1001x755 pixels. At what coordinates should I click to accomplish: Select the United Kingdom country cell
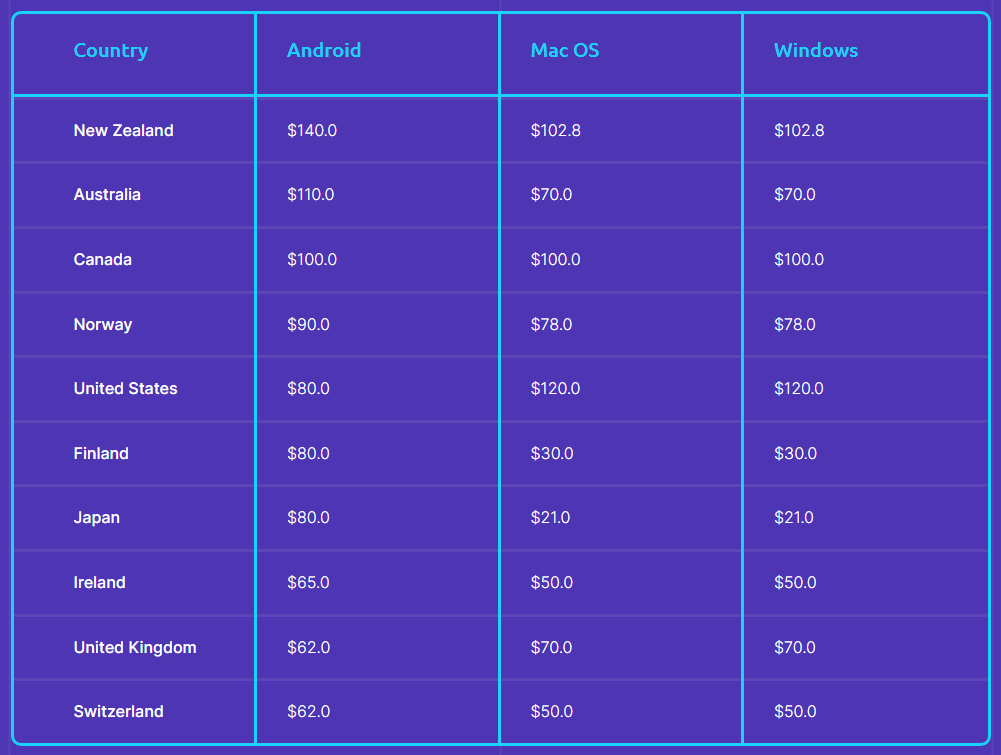click(x=135, y=648)
